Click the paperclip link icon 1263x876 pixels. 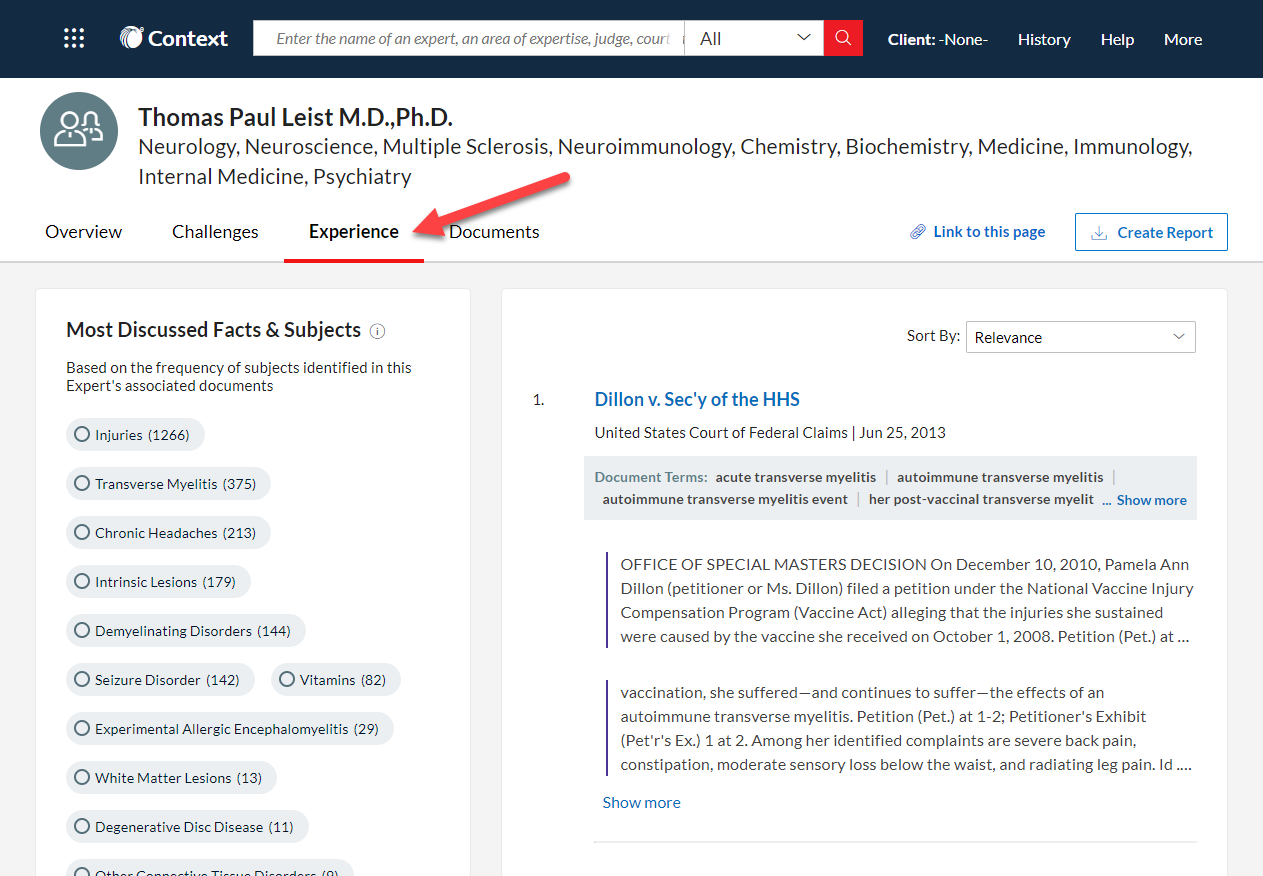click(x=917, y=232)
